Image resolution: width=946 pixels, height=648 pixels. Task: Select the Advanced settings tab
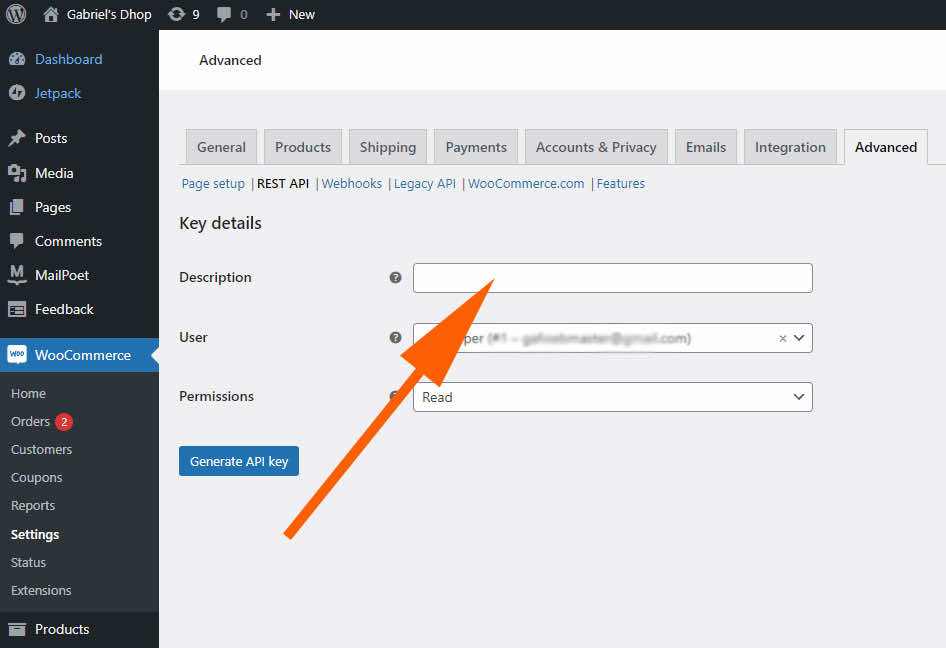click(x=886, y=147)
